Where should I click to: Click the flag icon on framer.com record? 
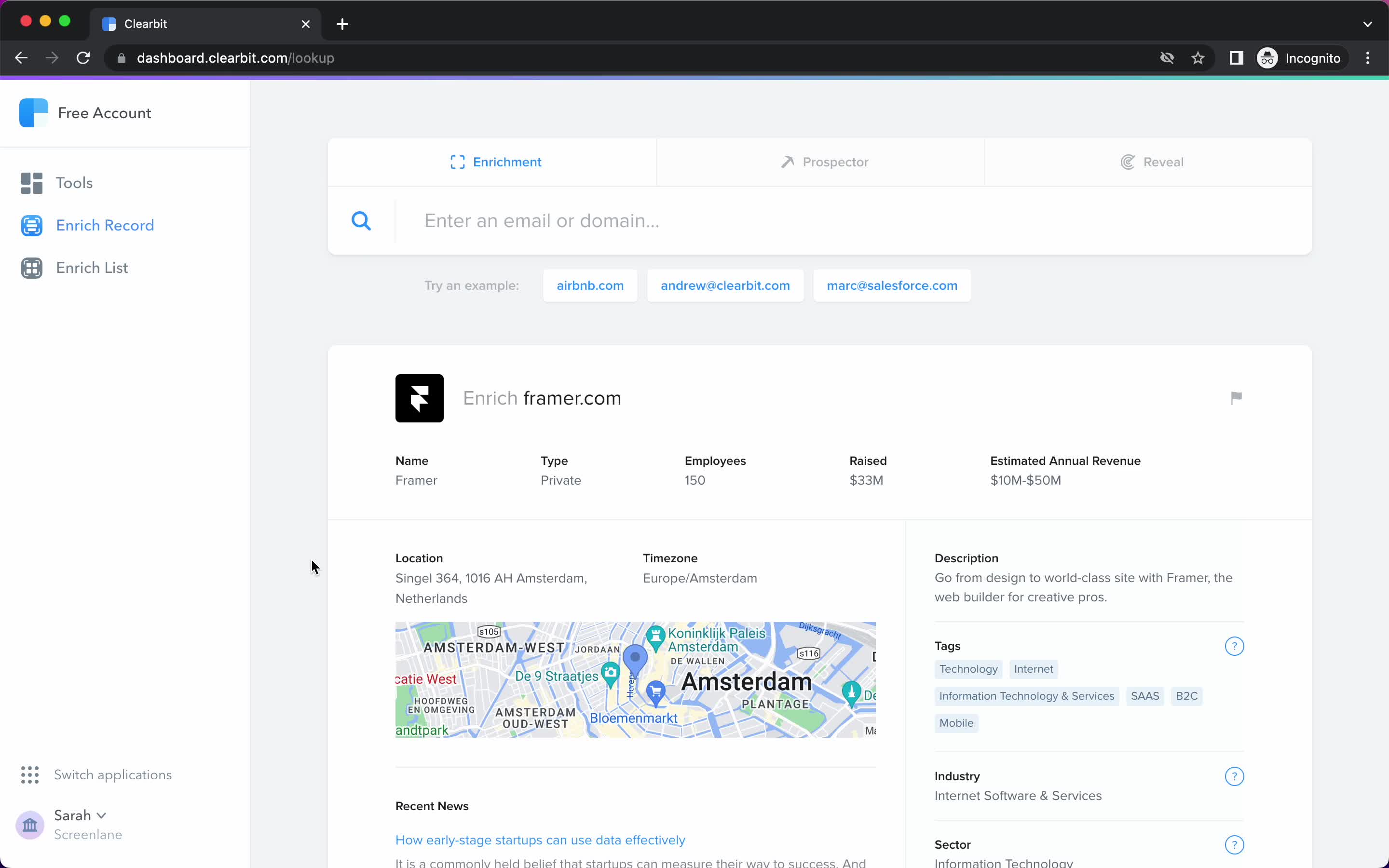coord(1236,397)
